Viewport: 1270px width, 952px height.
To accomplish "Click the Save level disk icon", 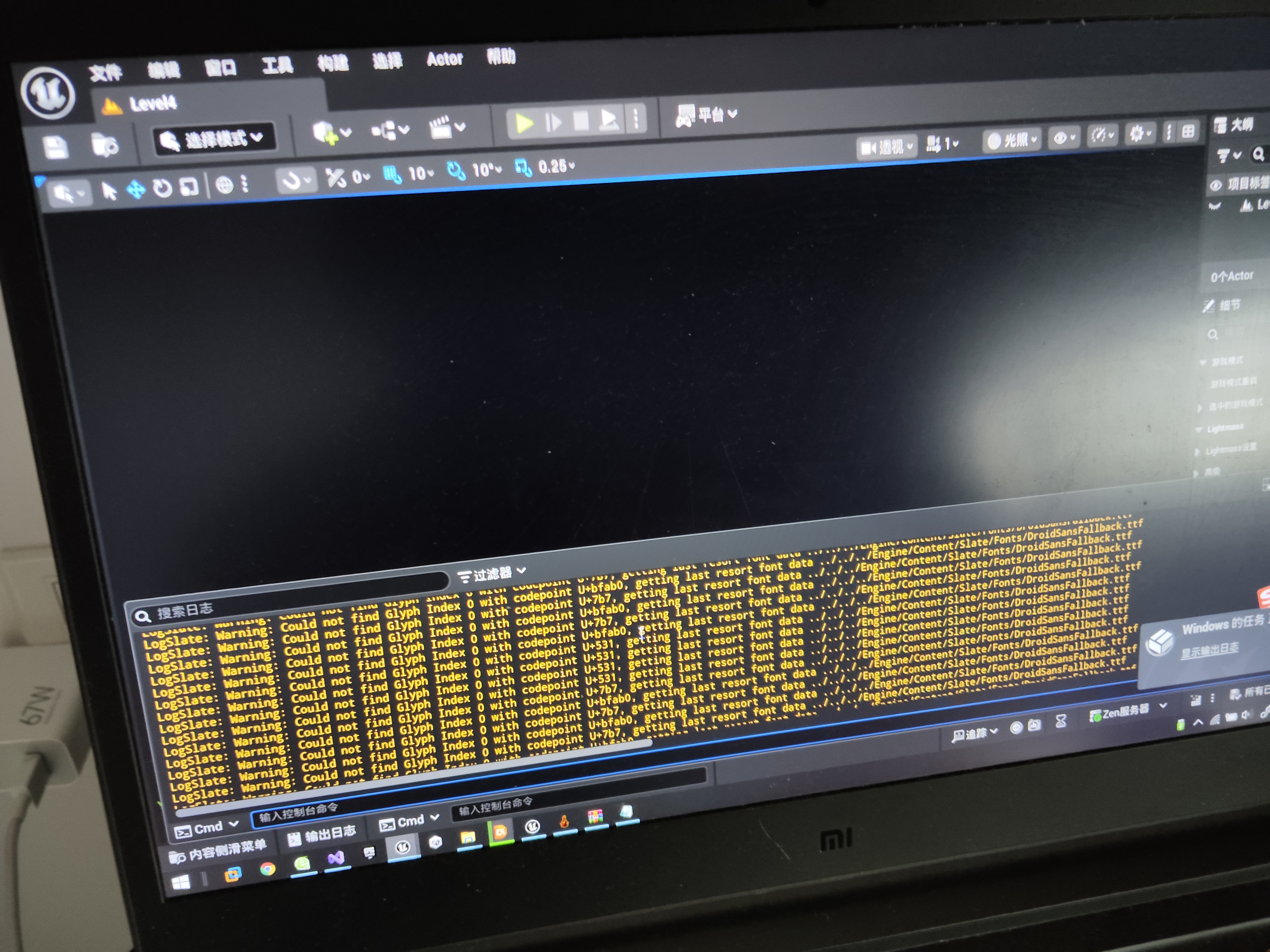I will [x=56, y=147].
